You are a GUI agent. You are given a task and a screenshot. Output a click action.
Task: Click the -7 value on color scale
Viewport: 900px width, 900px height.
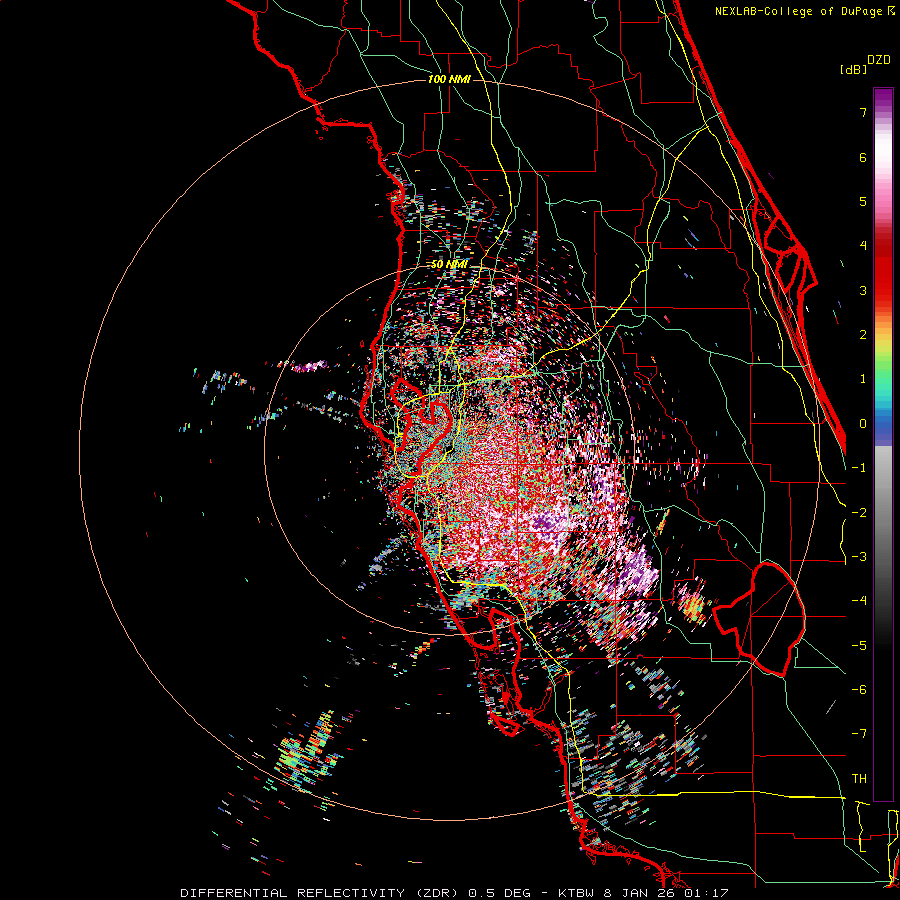tap(859, 734)
